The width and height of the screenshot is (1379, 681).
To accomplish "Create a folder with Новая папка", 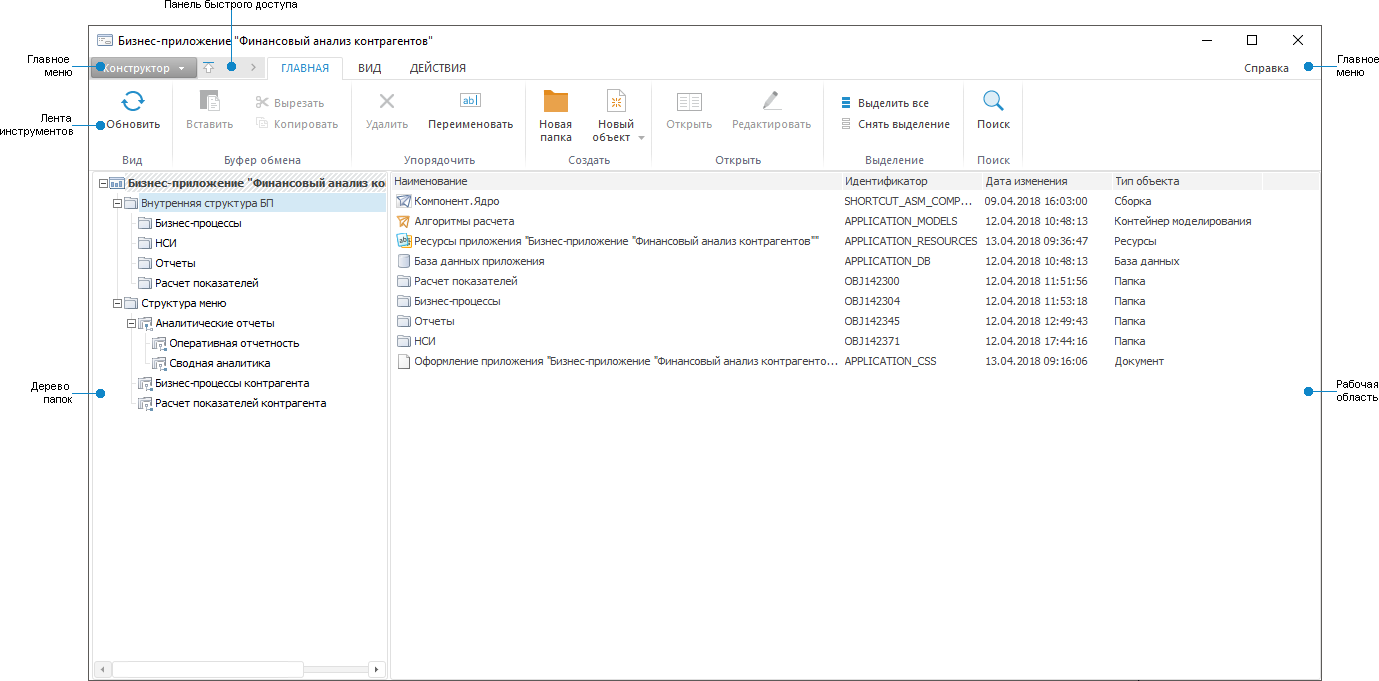I will tap(556, 115).
